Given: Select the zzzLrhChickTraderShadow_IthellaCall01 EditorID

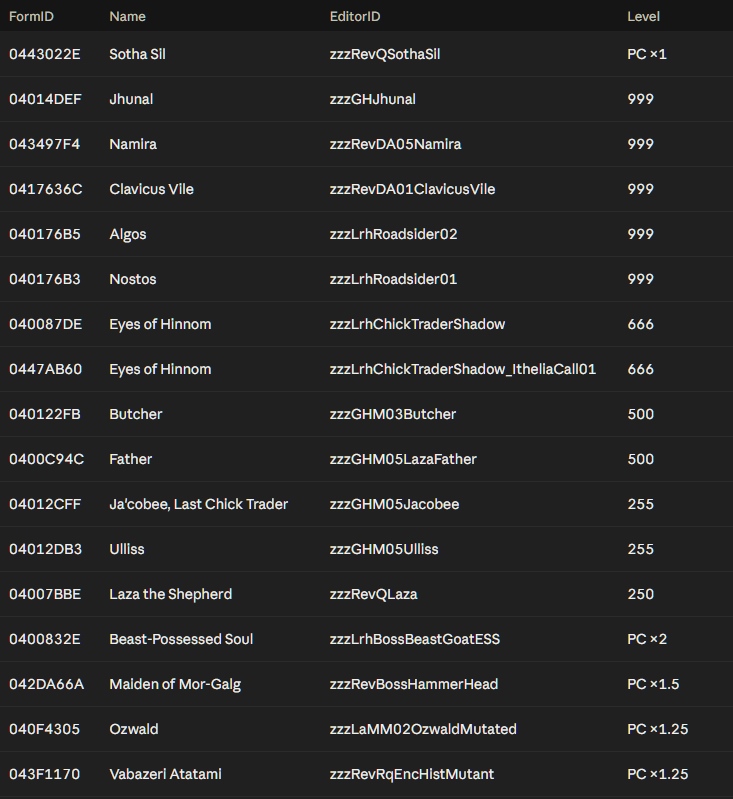Looking at the screenshot, I should point(463,369).
